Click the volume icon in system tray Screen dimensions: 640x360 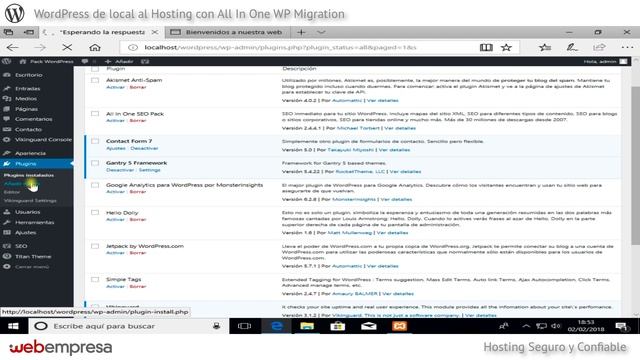[x=556, y=326]
